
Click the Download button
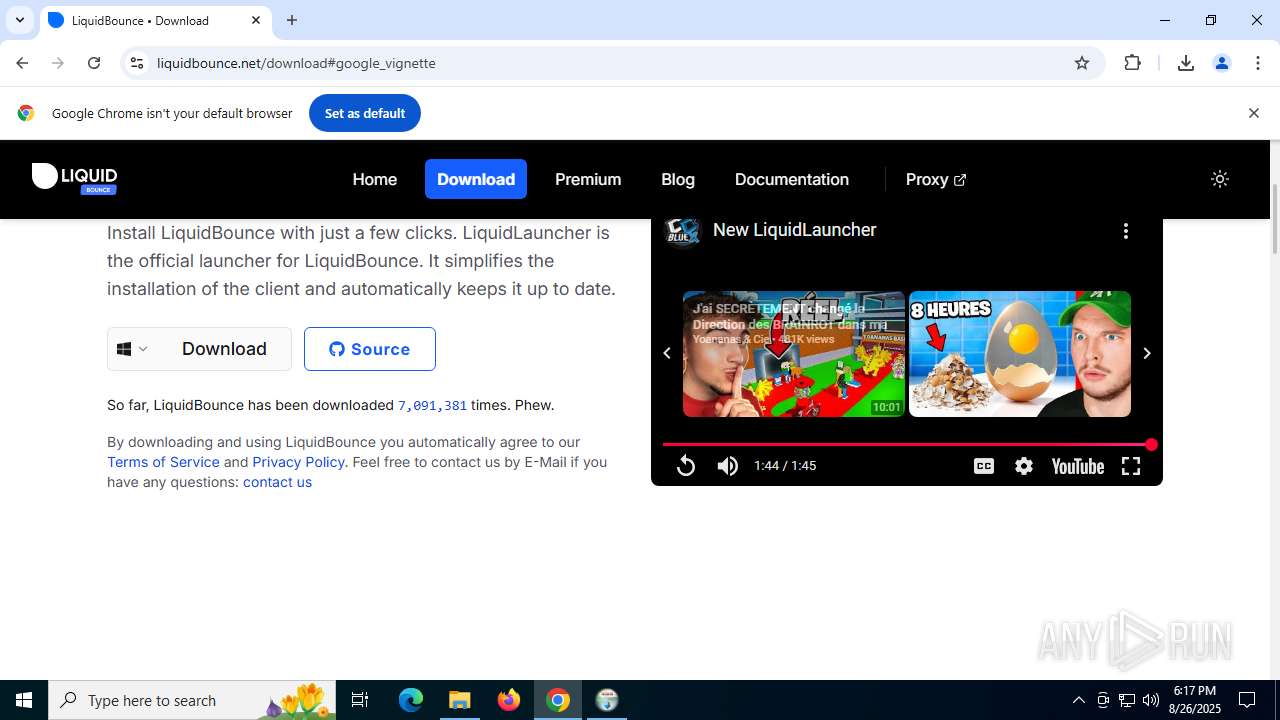pos(224,349)
